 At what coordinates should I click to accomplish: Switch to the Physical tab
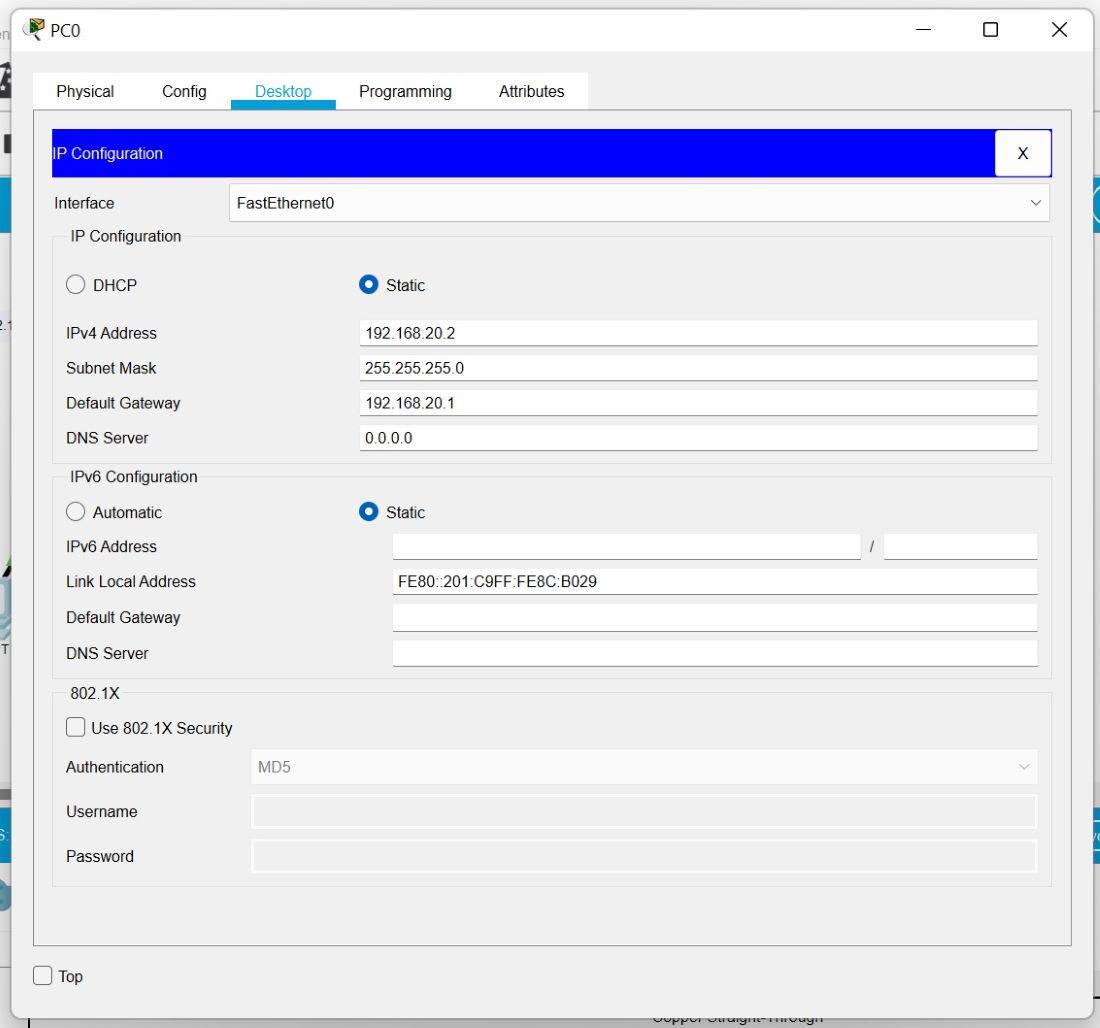click(x=85, y=91)
